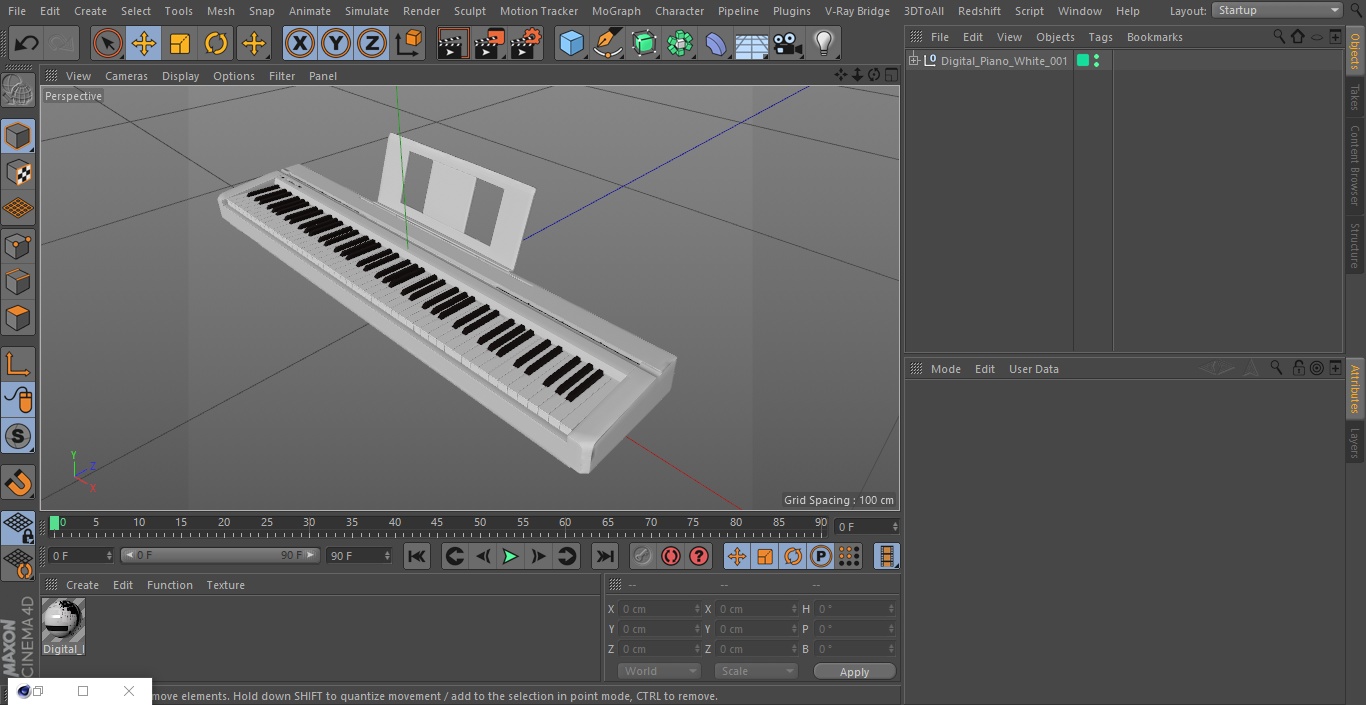Open the Structure side tab
The height and width of the screenshot is (705, 1366).
click(1355, 245)
